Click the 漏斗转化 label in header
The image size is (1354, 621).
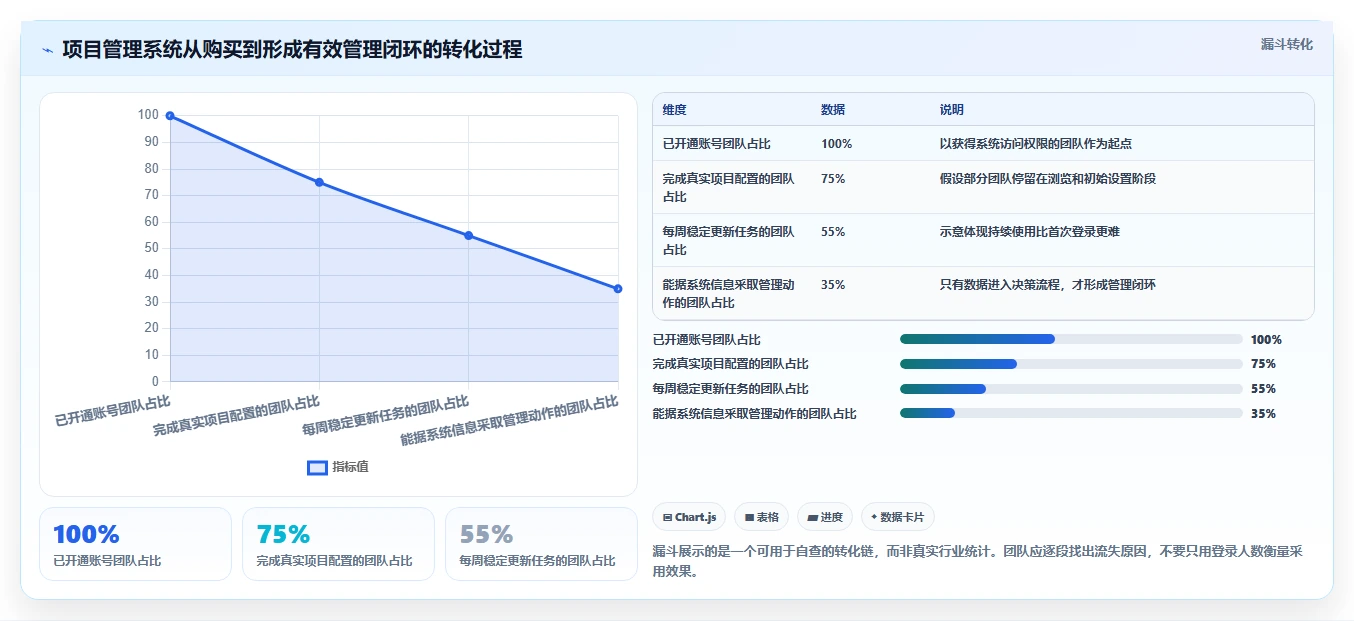pyautogui.click(x=1286, y=45)
